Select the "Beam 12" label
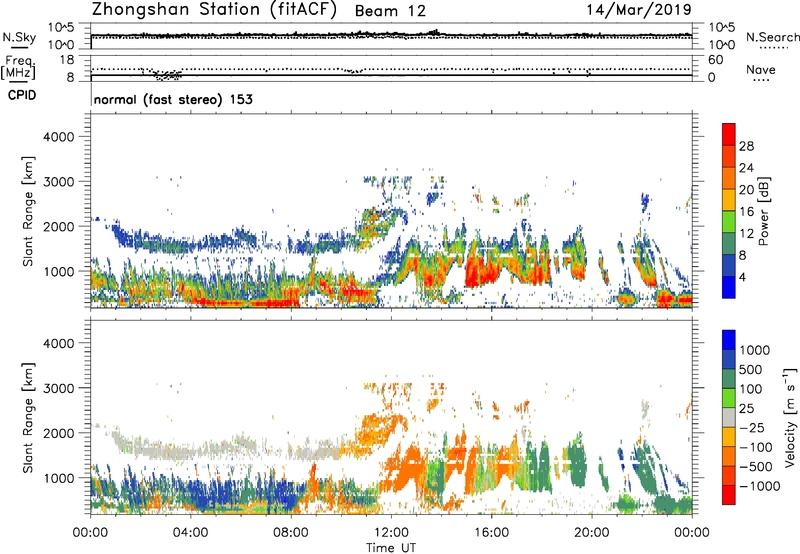 point(390,11)
